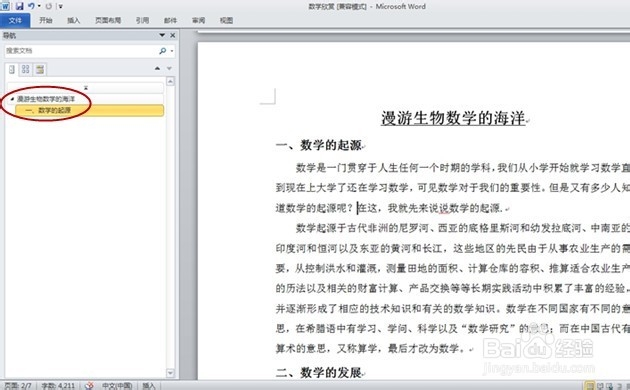
Task: Switch to the 视图 (View) ribbon tab
Action: click(x=226, y=20)
